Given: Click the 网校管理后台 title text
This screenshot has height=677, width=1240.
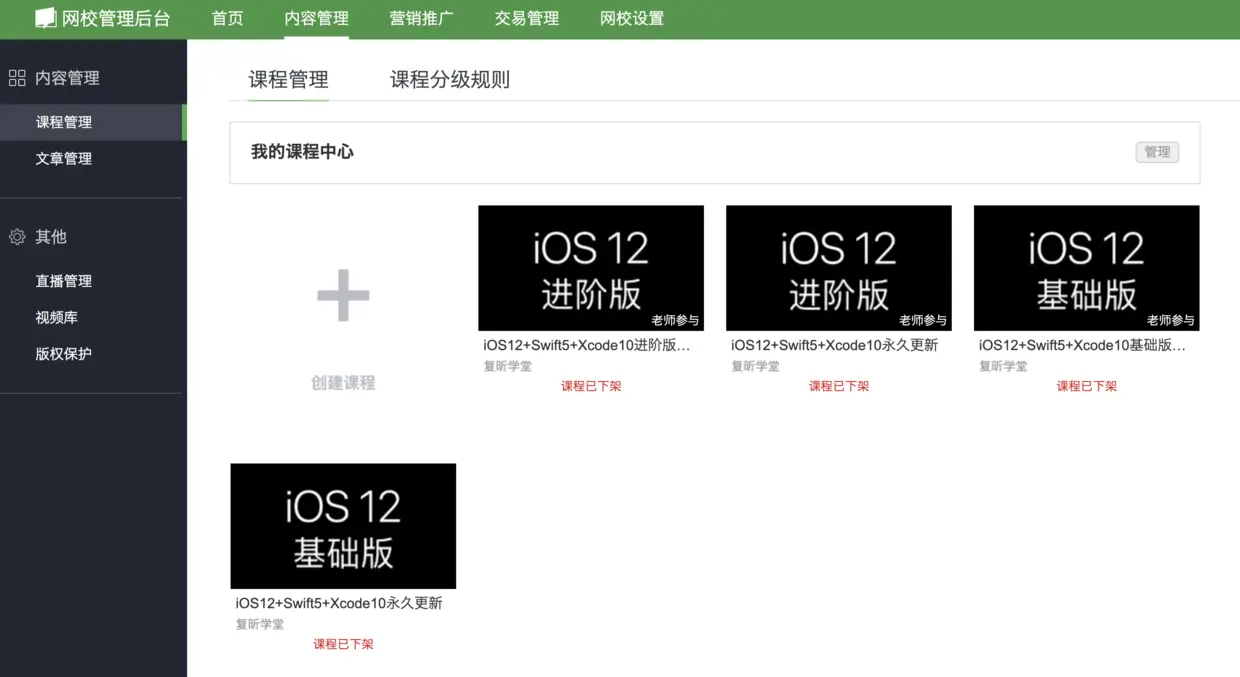Looking at the screenshot, I should tap(116, 18).
